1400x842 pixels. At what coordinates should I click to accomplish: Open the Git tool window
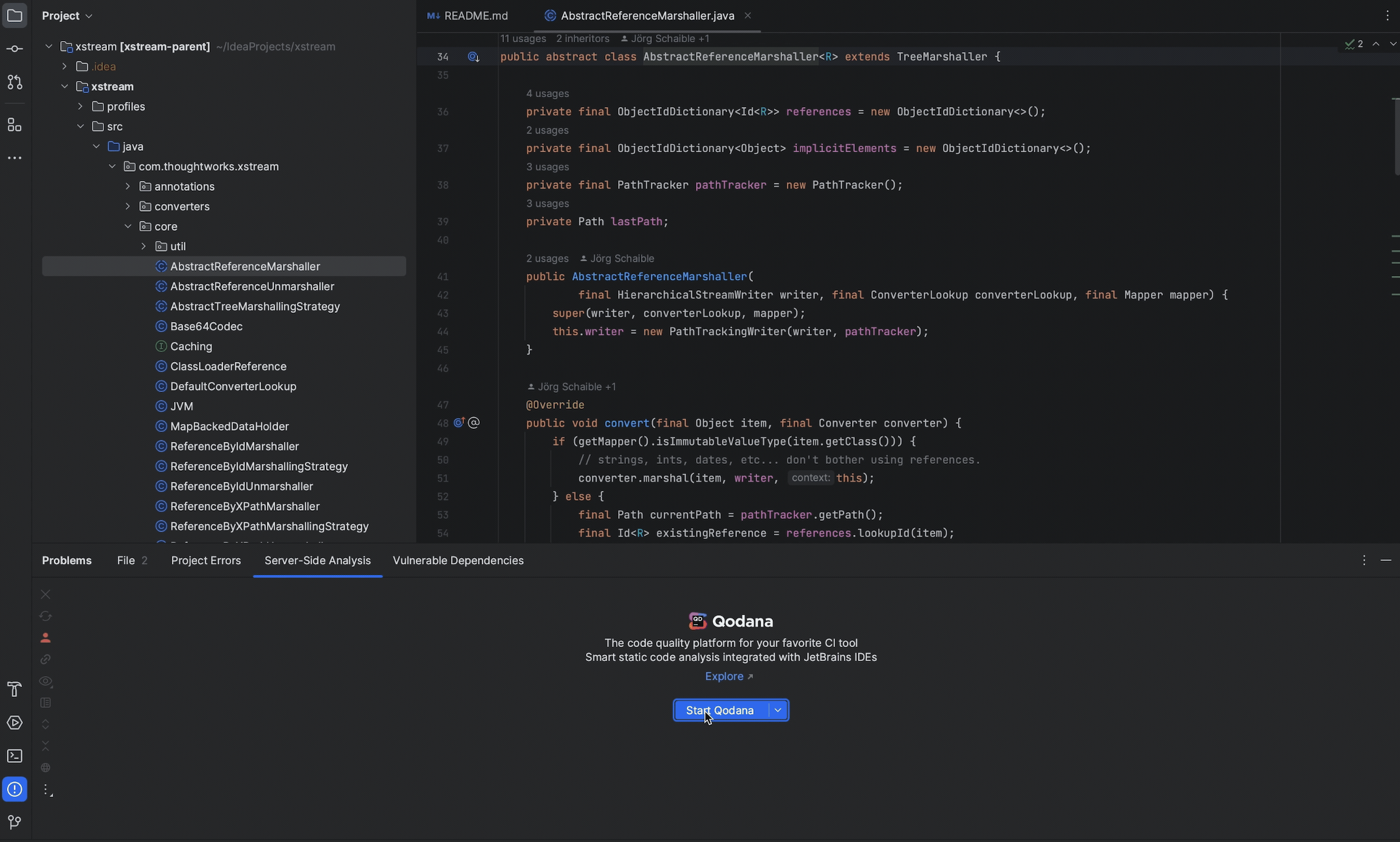[14, 822]
